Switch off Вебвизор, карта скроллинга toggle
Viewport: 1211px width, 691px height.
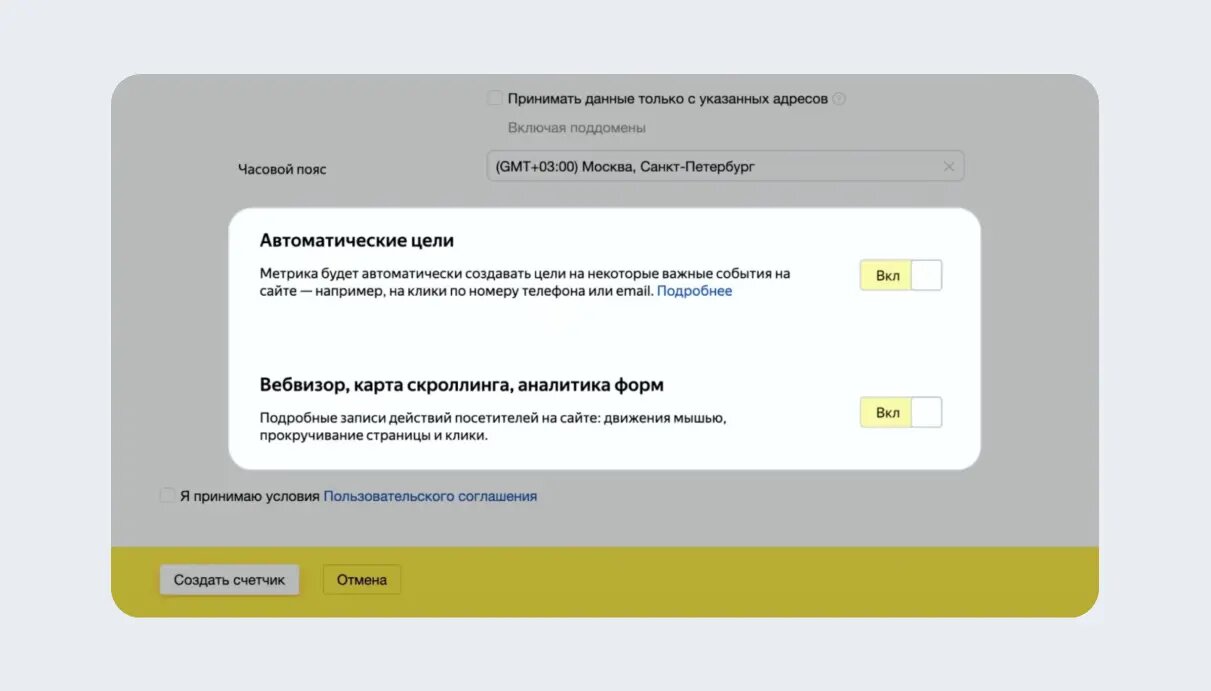point(900,412)
